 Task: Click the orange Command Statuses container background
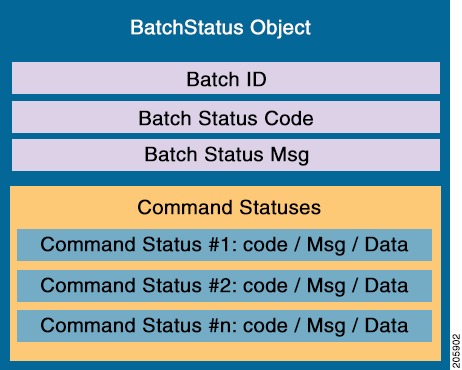(226, 352)
